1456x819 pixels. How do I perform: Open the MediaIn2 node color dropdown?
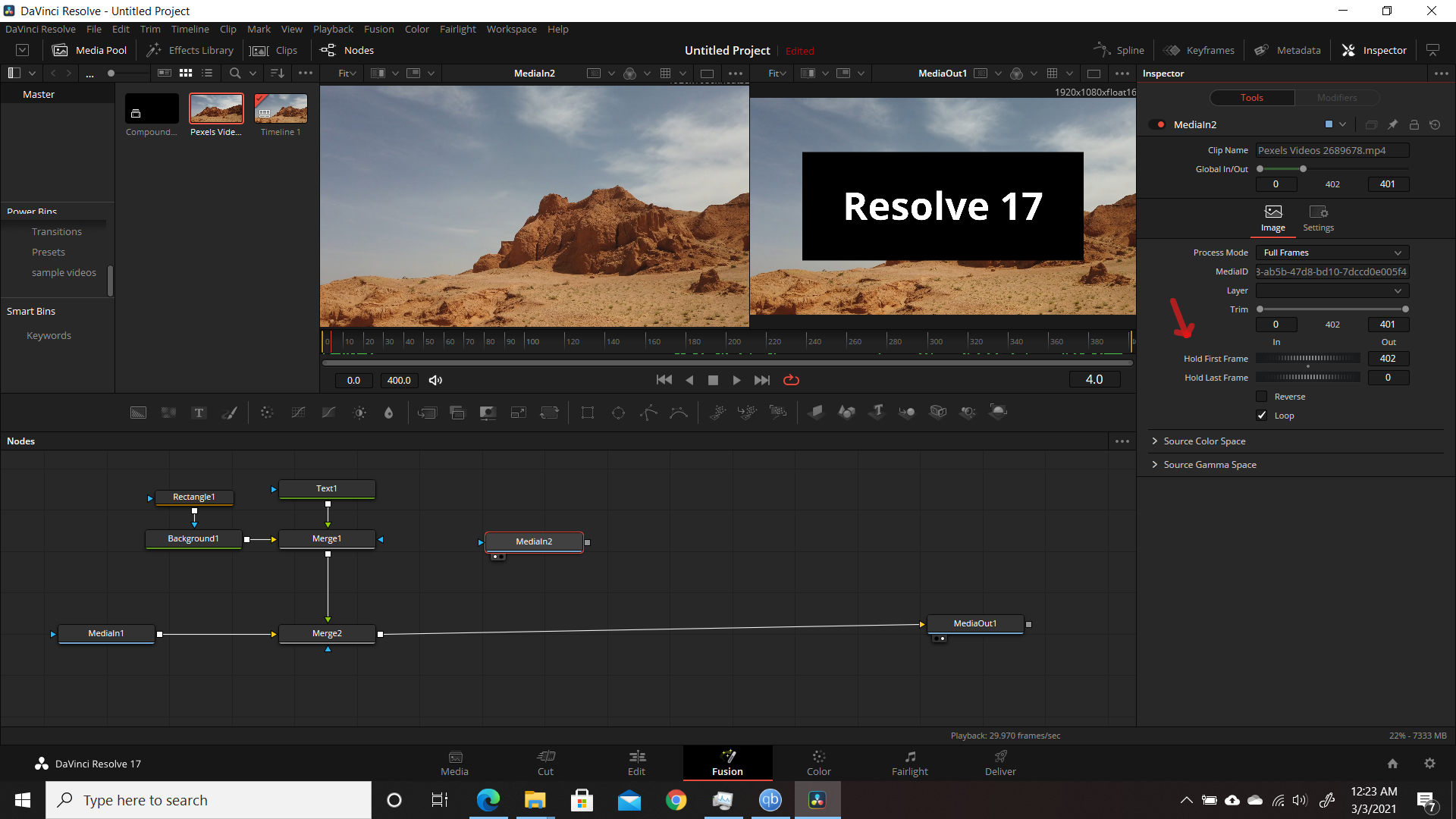pos(1335,124)
